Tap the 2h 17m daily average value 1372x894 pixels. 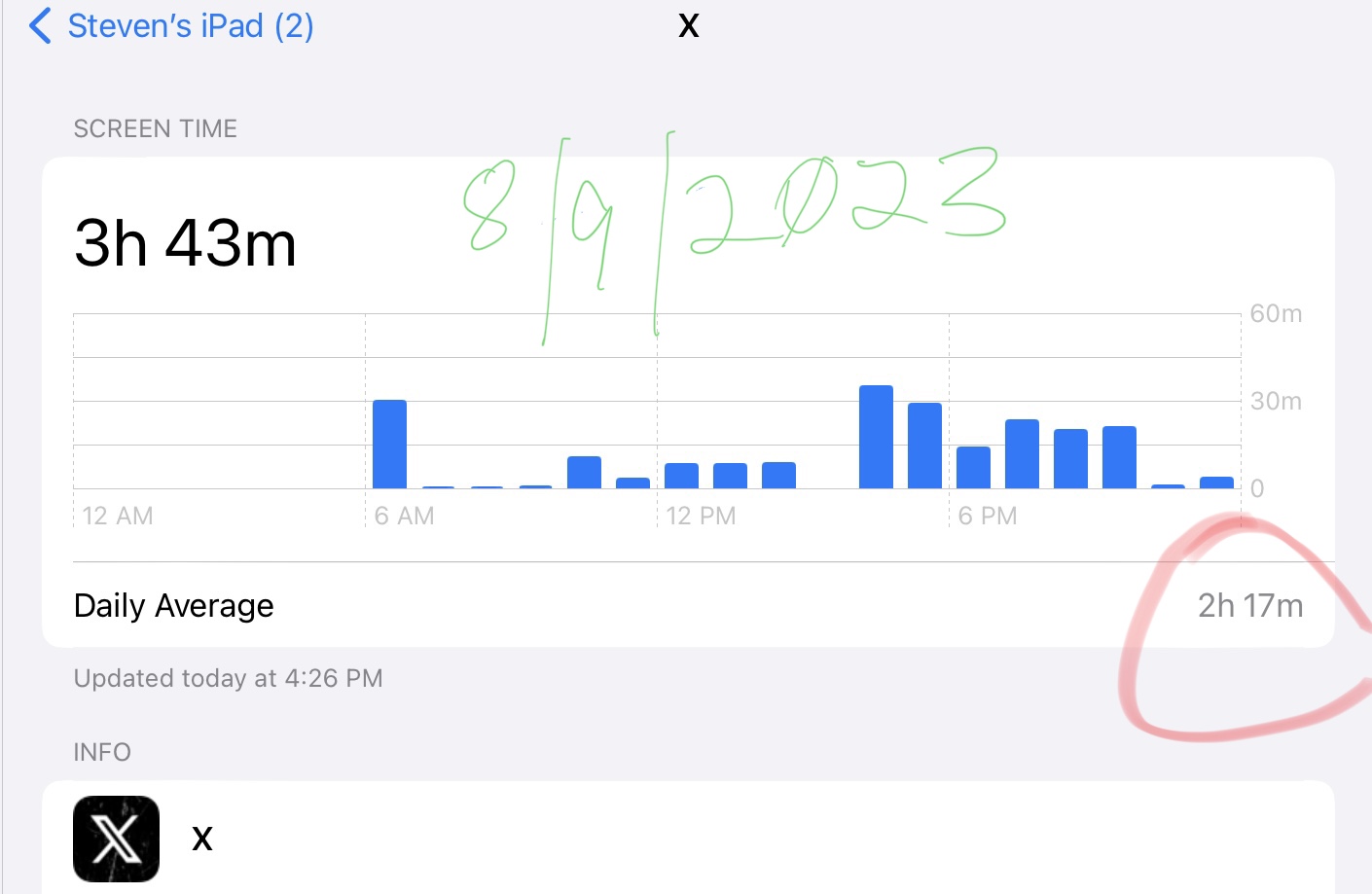click(x=1249, y=606)
